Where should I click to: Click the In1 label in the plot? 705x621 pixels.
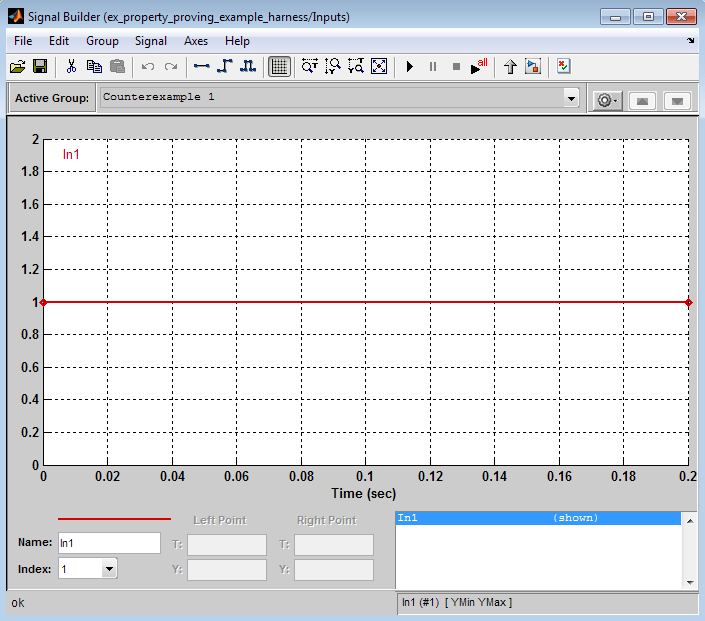[71, 154]
